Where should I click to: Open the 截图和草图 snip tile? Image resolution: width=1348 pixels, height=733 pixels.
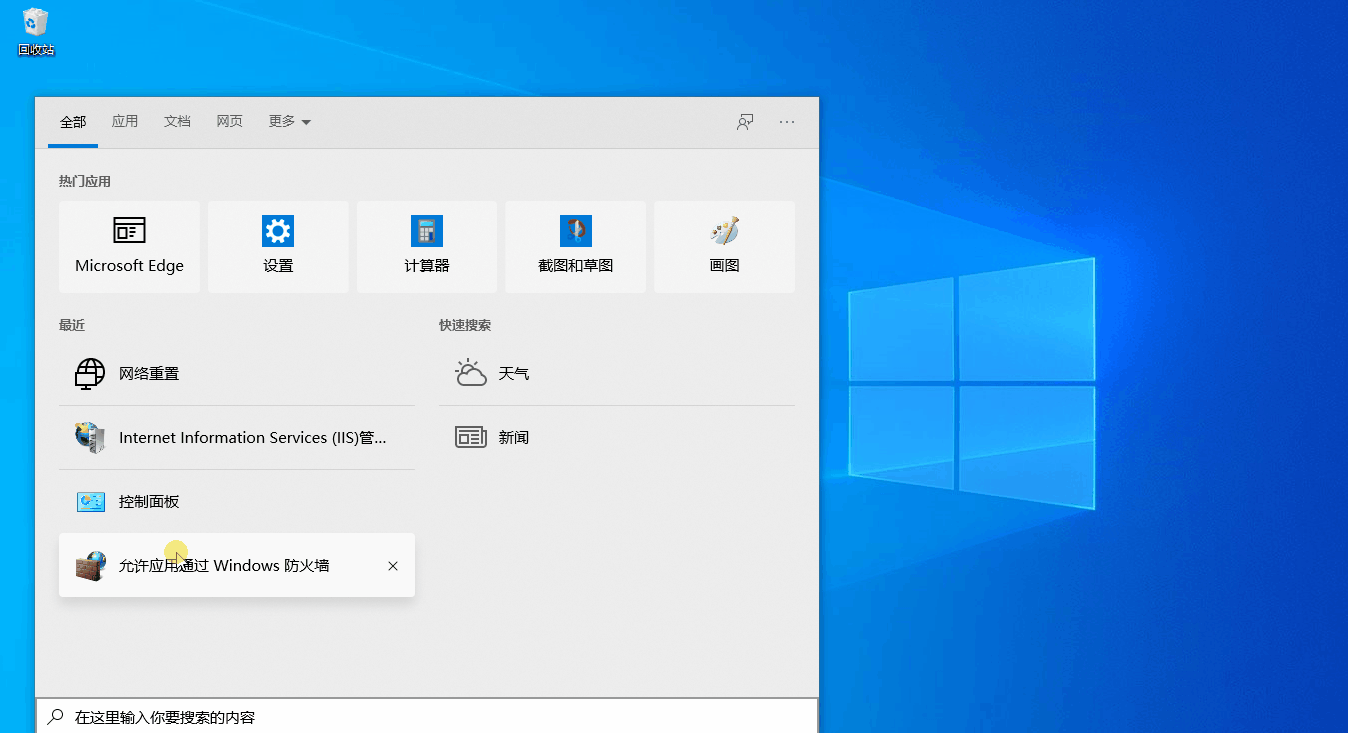click(x=575, y=247)
